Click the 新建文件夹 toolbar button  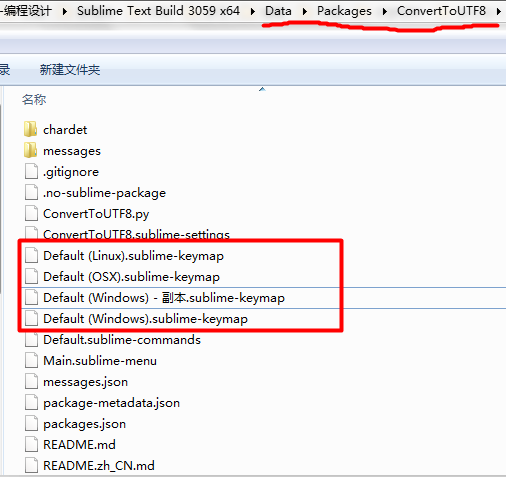pyautogui.click(x=70, y=70)
